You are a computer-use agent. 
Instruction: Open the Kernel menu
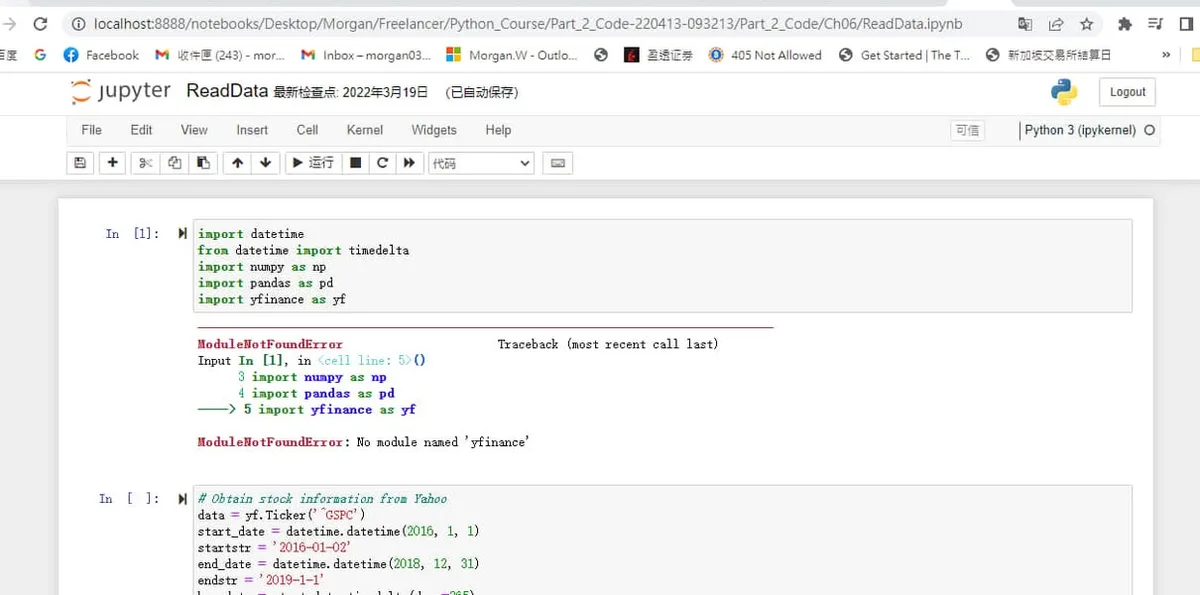click(364, 130)
